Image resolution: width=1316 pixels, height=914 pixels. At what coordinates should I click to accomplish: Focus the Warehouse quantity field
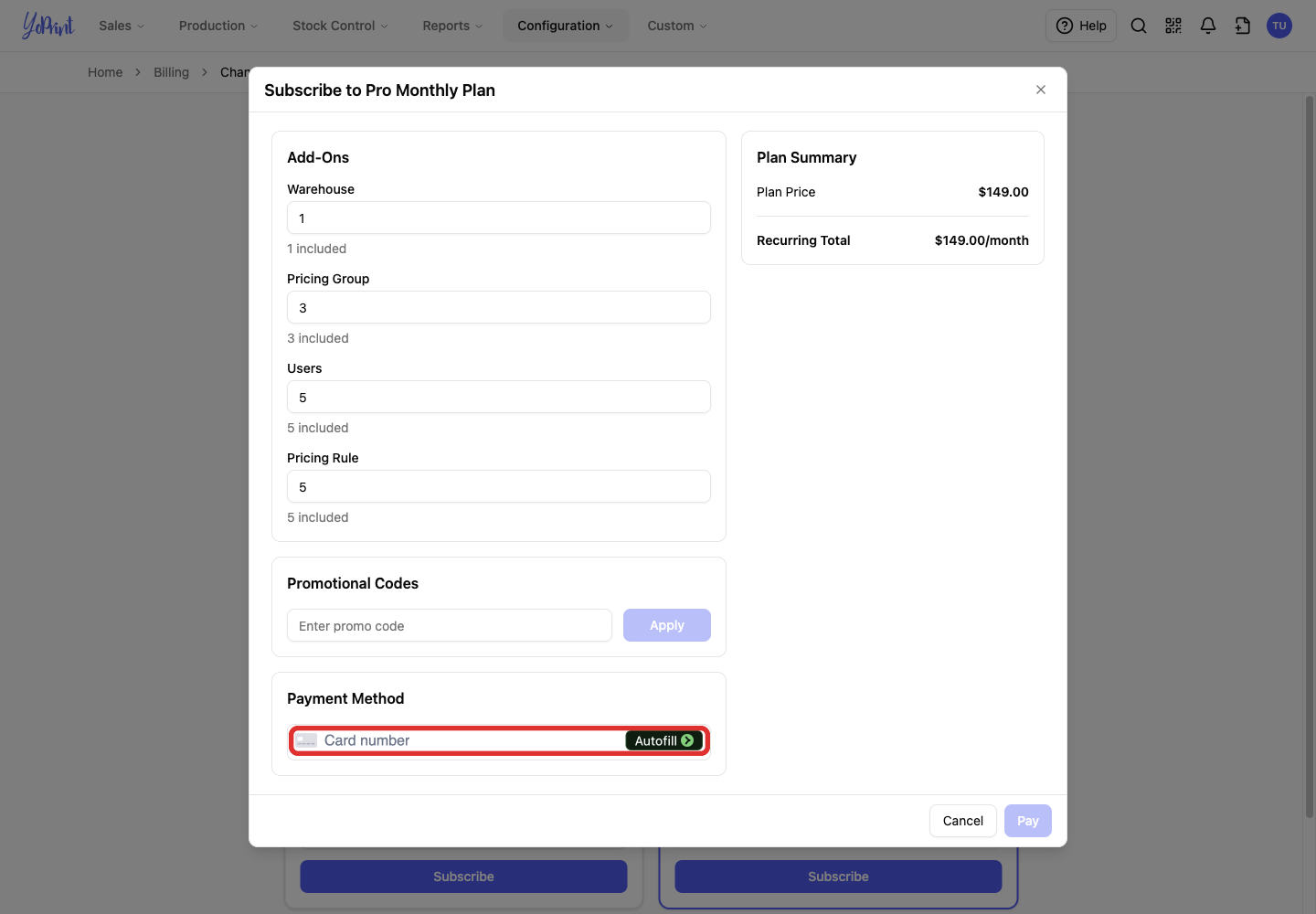[x=499, y=218]
